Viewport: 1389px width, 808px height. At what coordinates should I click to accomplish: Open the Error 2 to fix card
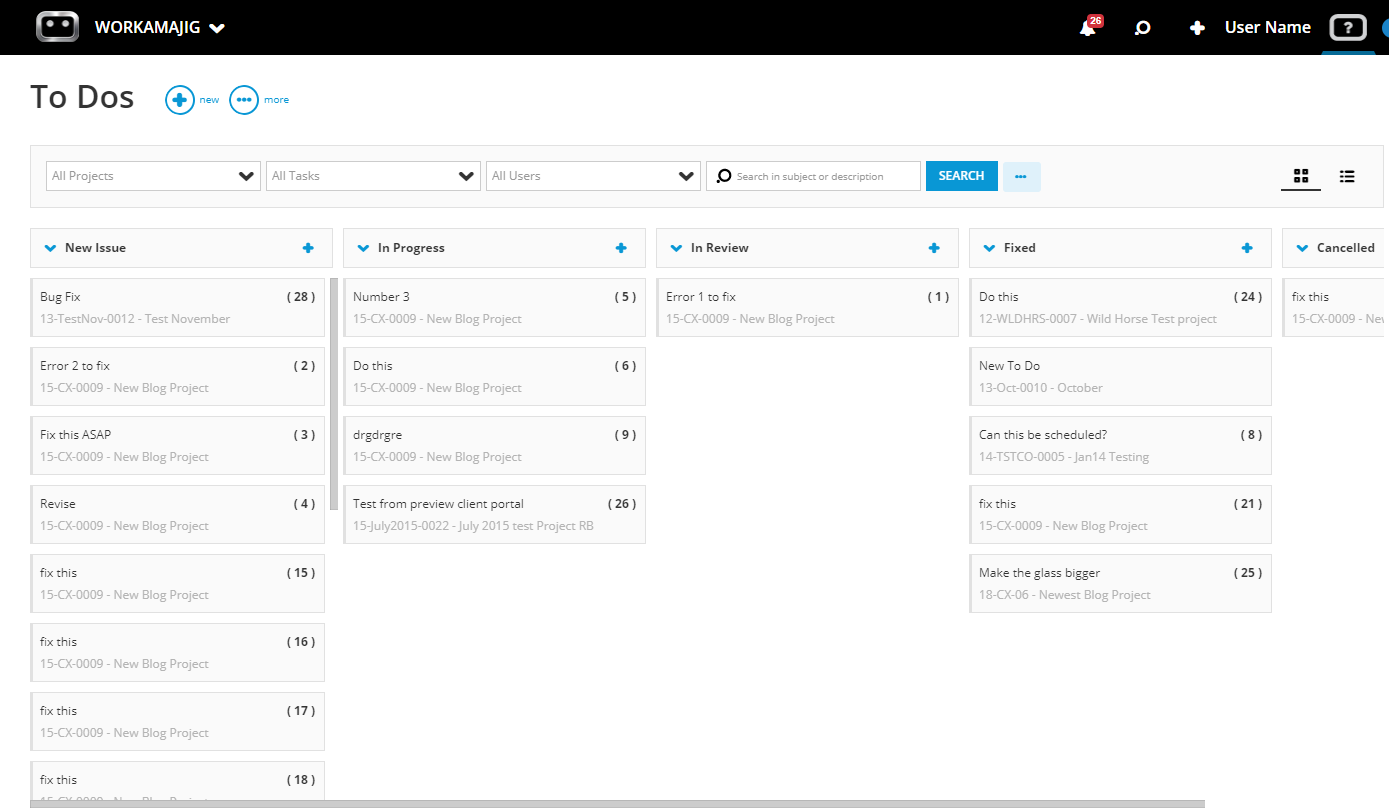click(x=177, y=376)
